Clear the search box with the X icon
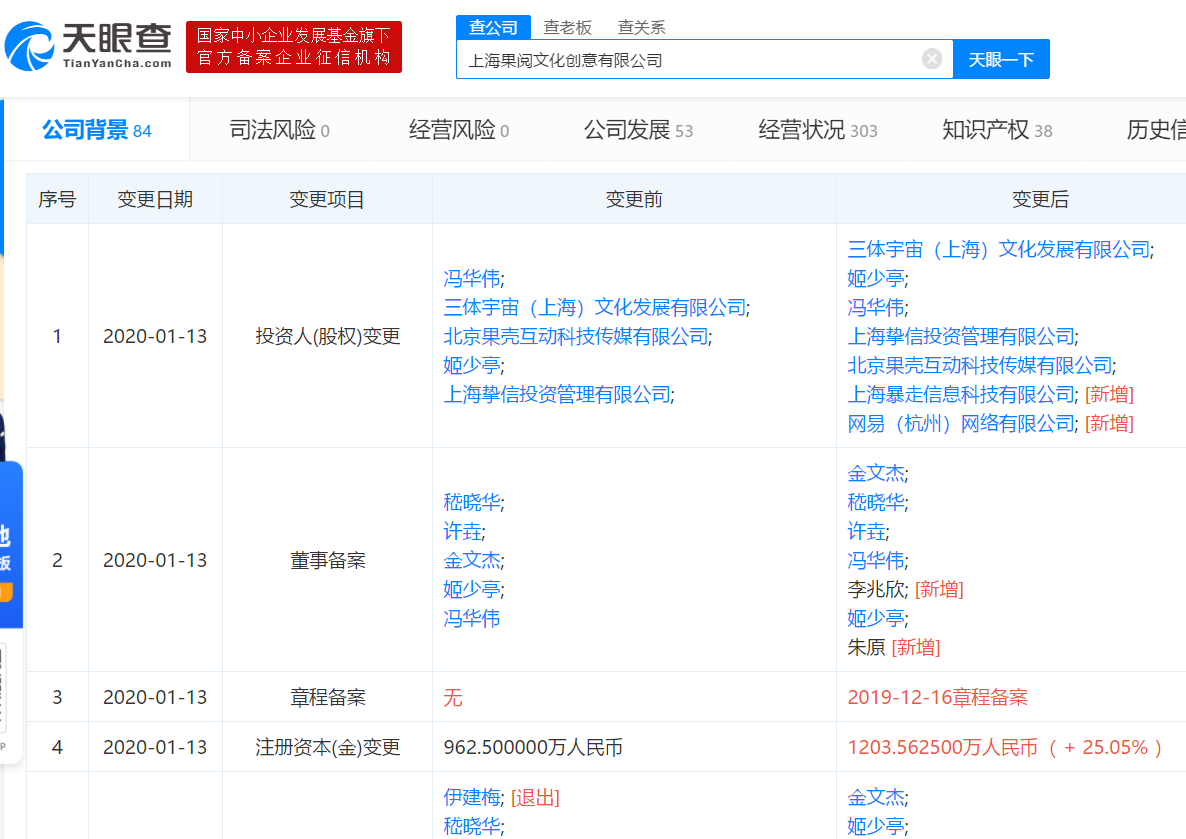Viewport: 1186px width, 839px height. click(932, 59)
